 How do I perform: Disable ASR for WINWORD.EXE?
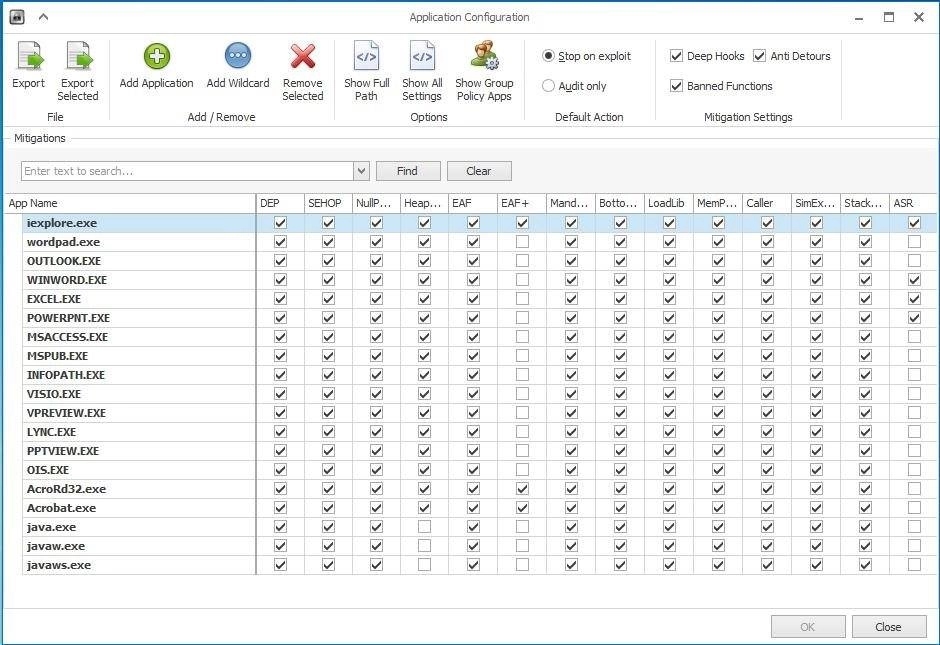[914, 279]
